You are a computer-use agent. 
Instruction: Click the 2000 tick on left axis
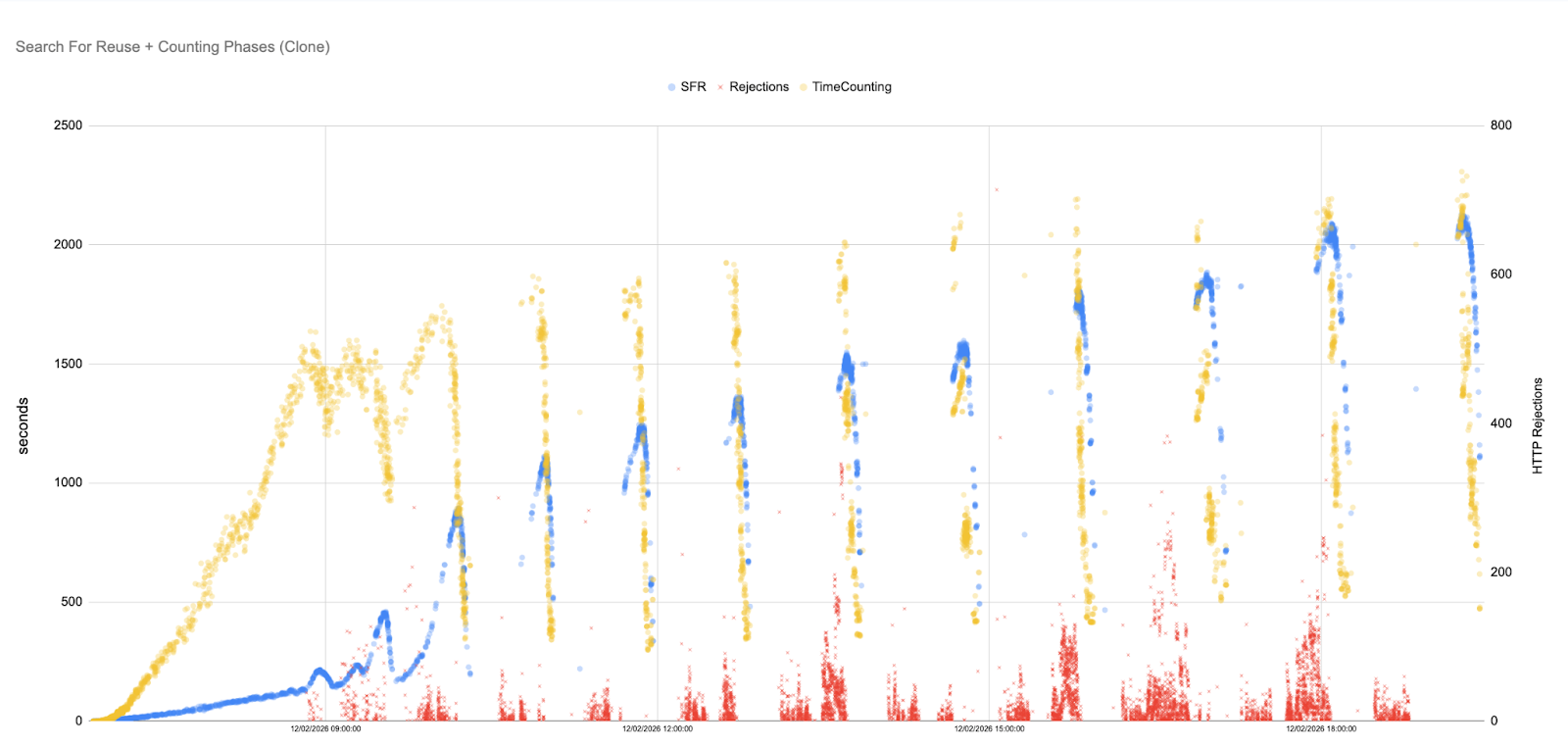[68, 244]
